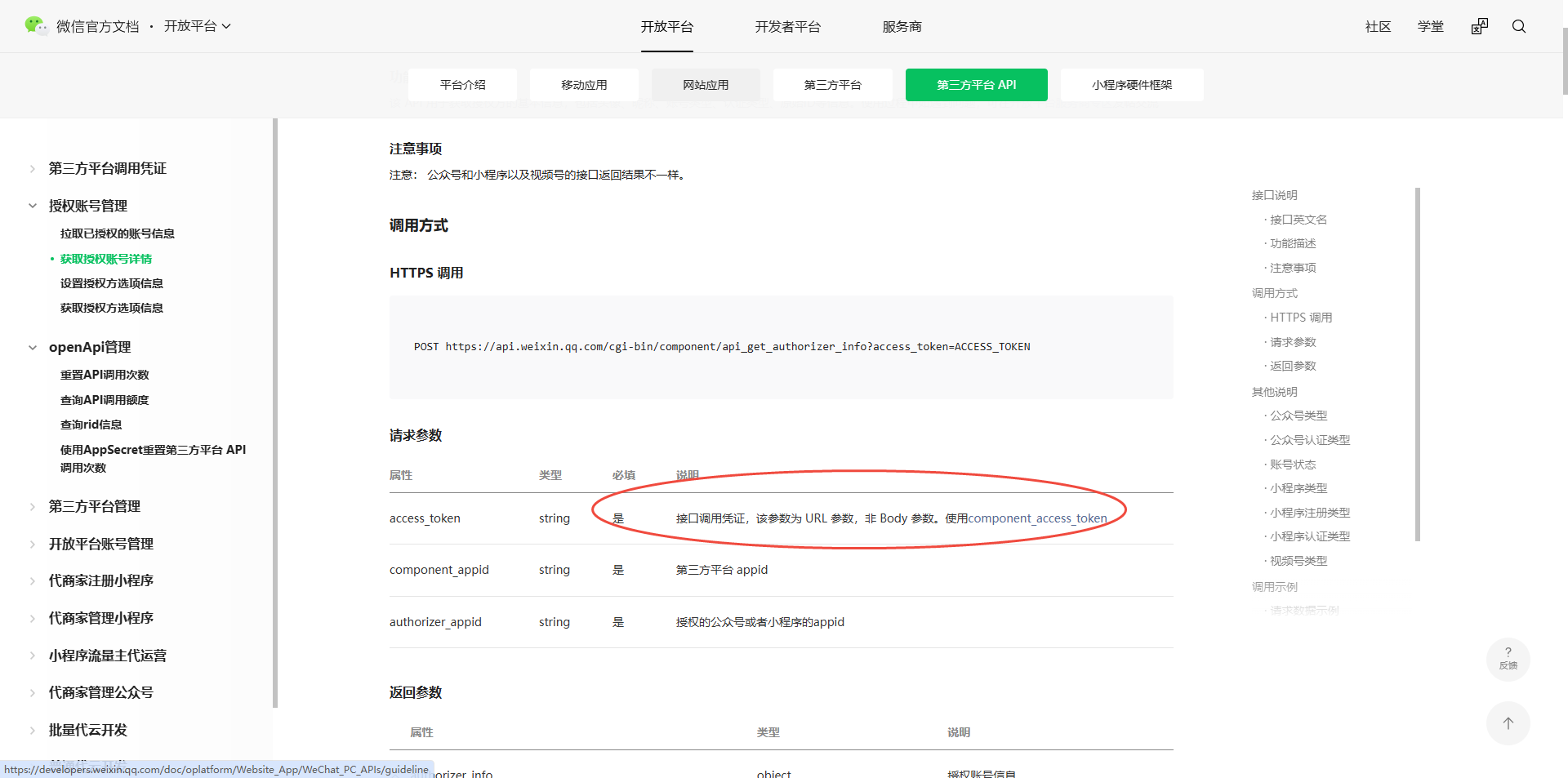The width and height of the screenshot is (1568, 778).
Task: Expand 小程序流量主代运营 section
Action: click(x=107, y=656)
